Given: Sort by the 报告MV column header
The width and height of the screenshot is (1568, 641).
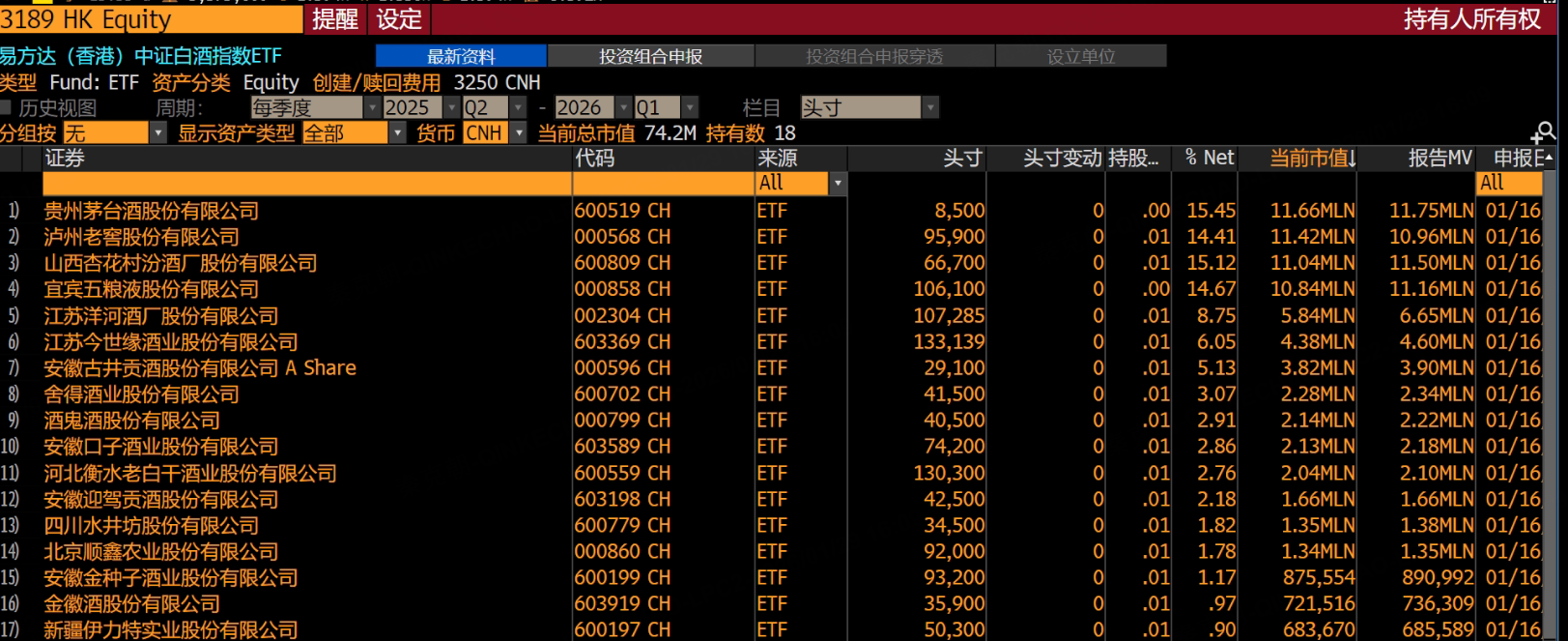Looking at the screenshot, I should click(x=1440, y=158).
